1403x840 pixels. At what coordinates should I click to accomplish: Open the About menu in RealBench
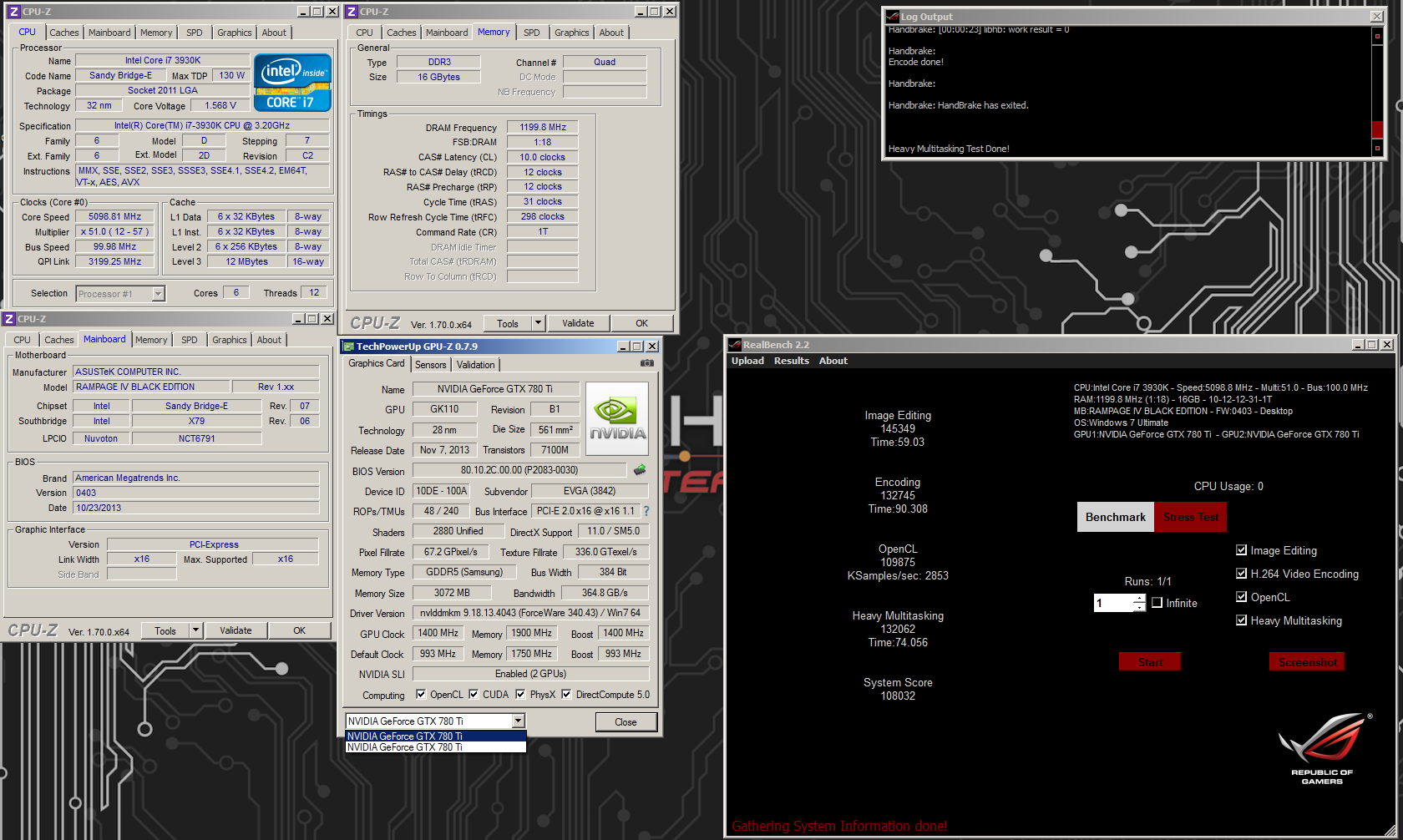[833, 361]
